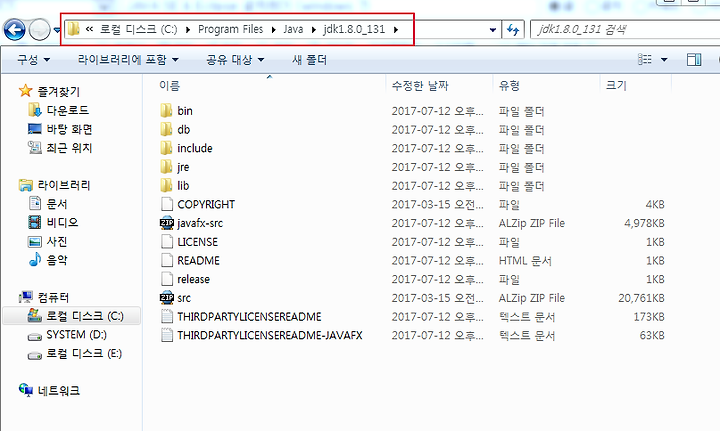Select the 로컬 디스크 (C:) breadcrumb segment
Image resolution: width=720 pixels, height=431 pixels.
tap(138, 29)
